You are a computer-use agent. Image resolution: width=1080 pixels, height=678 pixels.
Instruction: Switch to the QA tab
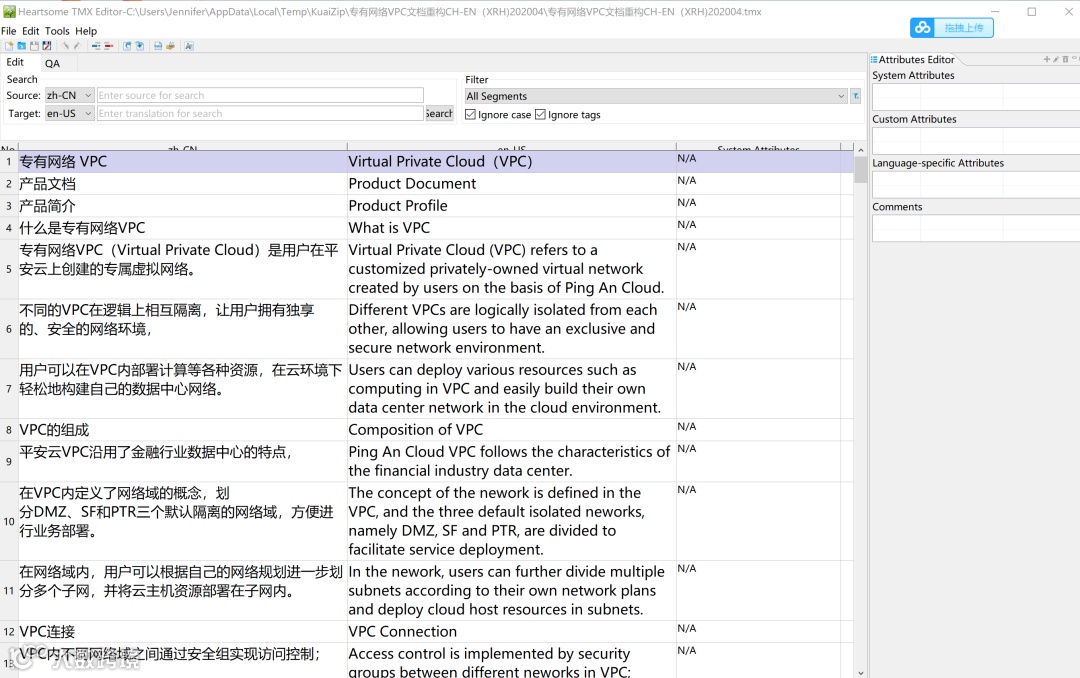coord(52,63)
